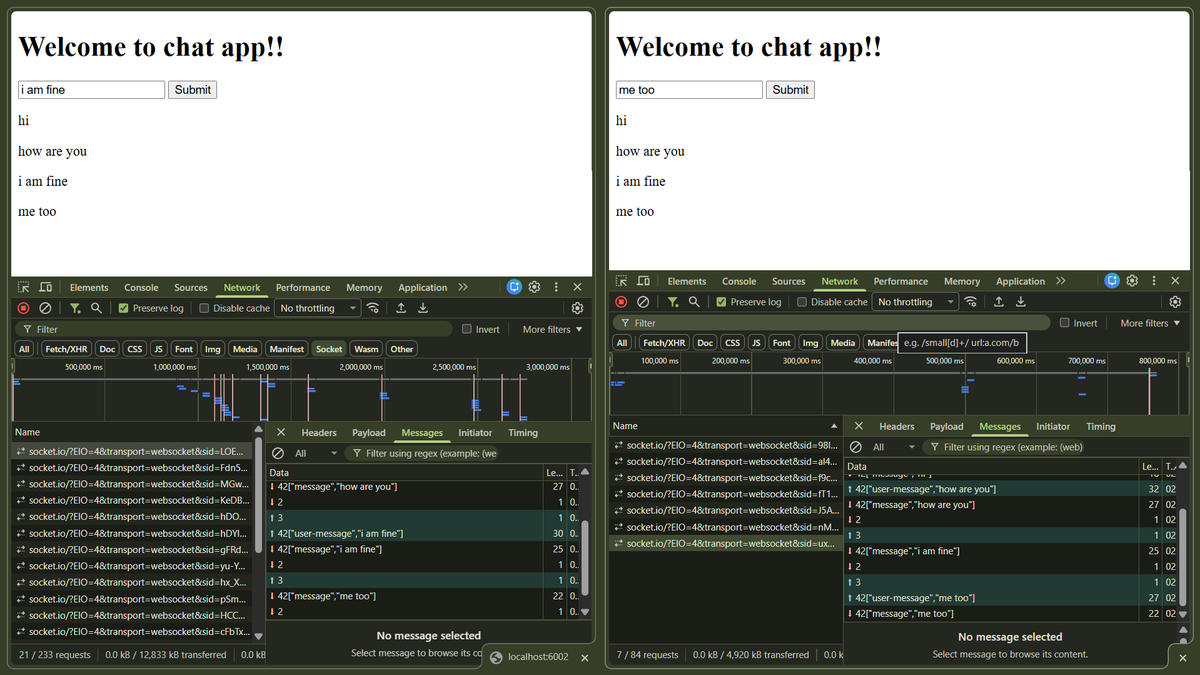Viewport: 1200px width, 675px height.
Task: Open DevTools settings gear in left window tab bar
Action: pyautogui.click(x=535, y=287)
